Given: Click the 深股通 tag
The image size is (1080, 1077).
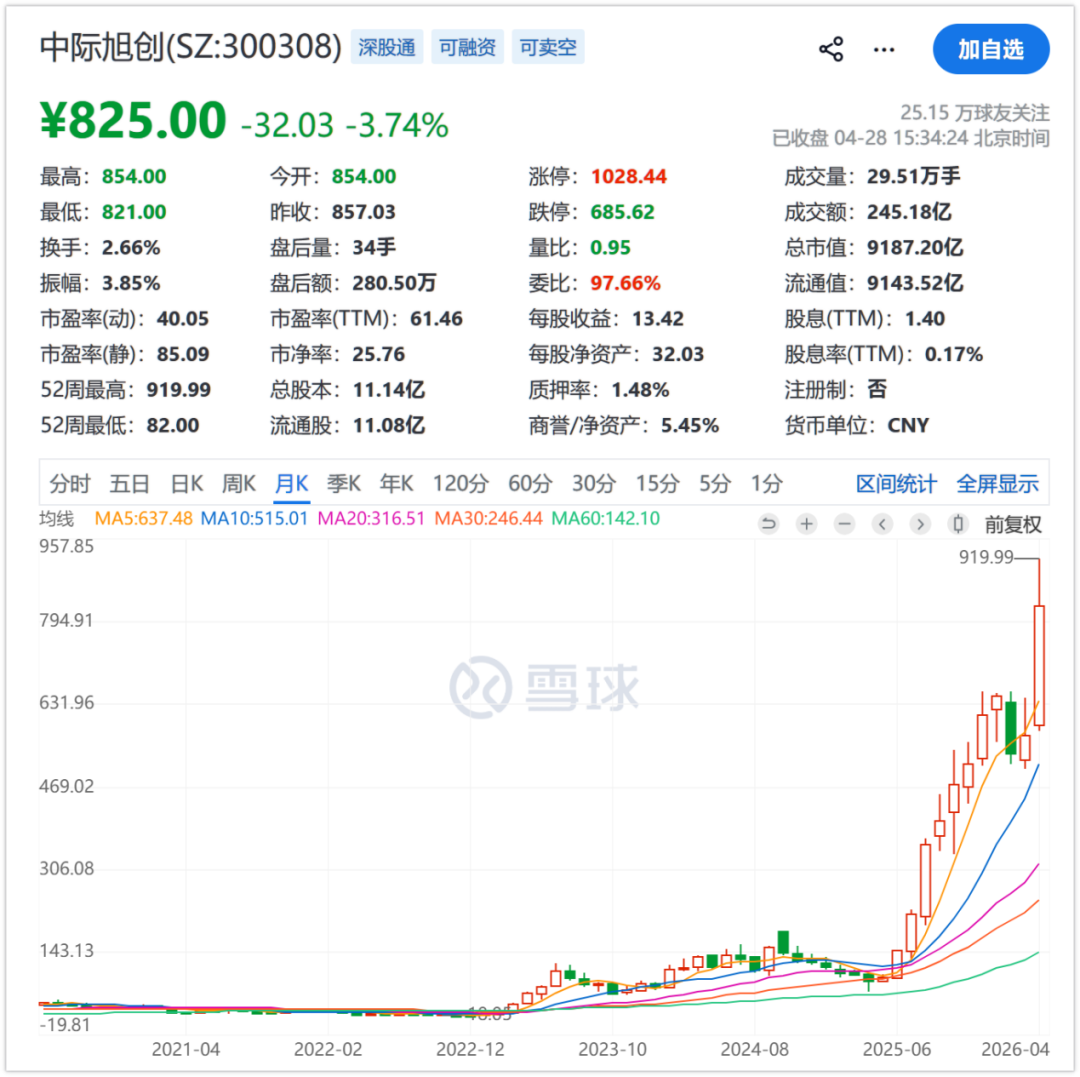Looking at the screenshot, I should 387,48.
